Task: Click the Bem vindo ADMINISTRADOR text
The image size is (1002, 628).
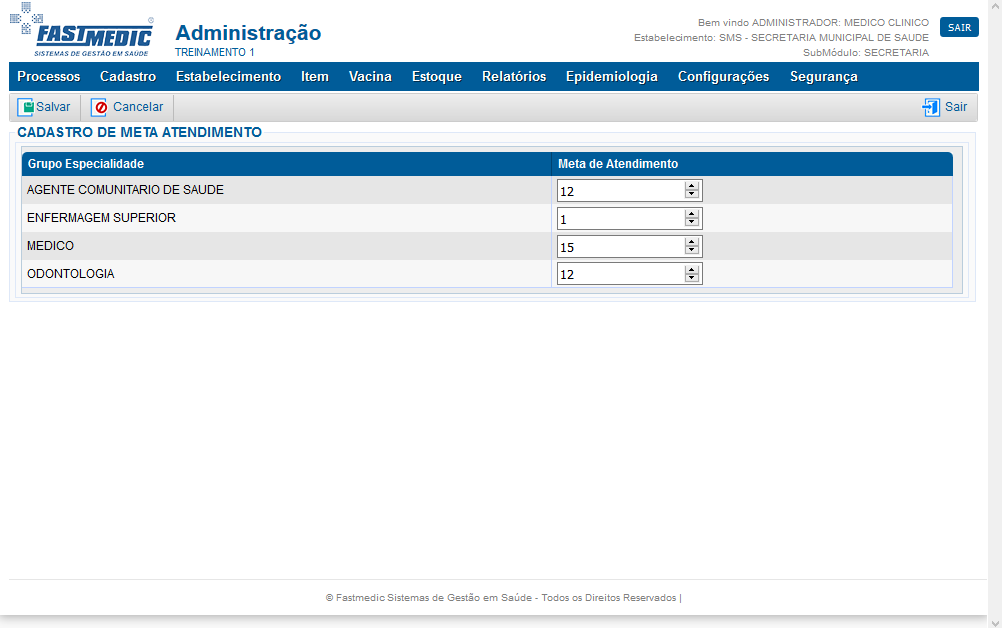Action: (813, 22)
